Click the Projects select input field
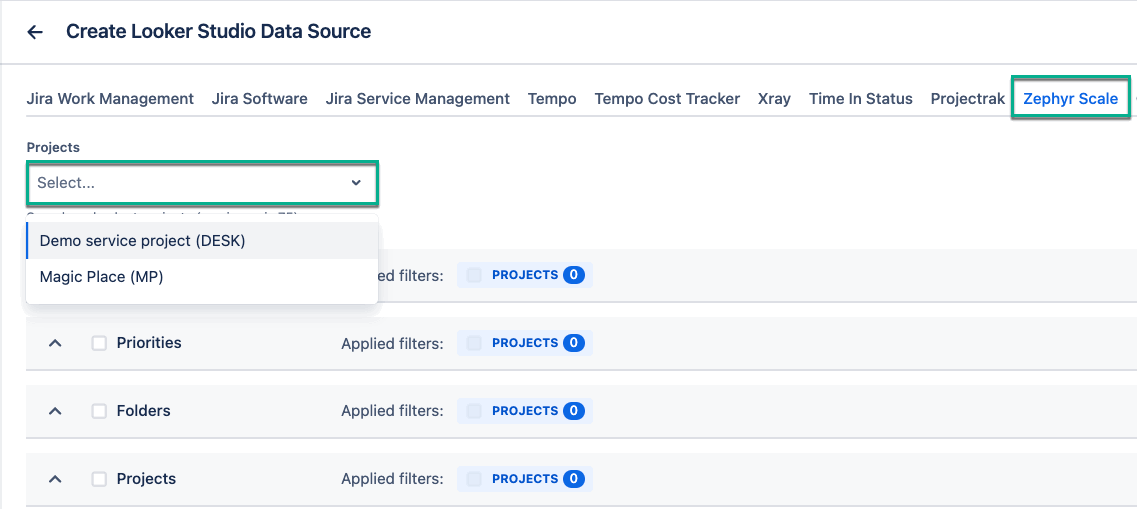Image resolution: width=1137 pixels, height=509 pixels. click(202, 183)
